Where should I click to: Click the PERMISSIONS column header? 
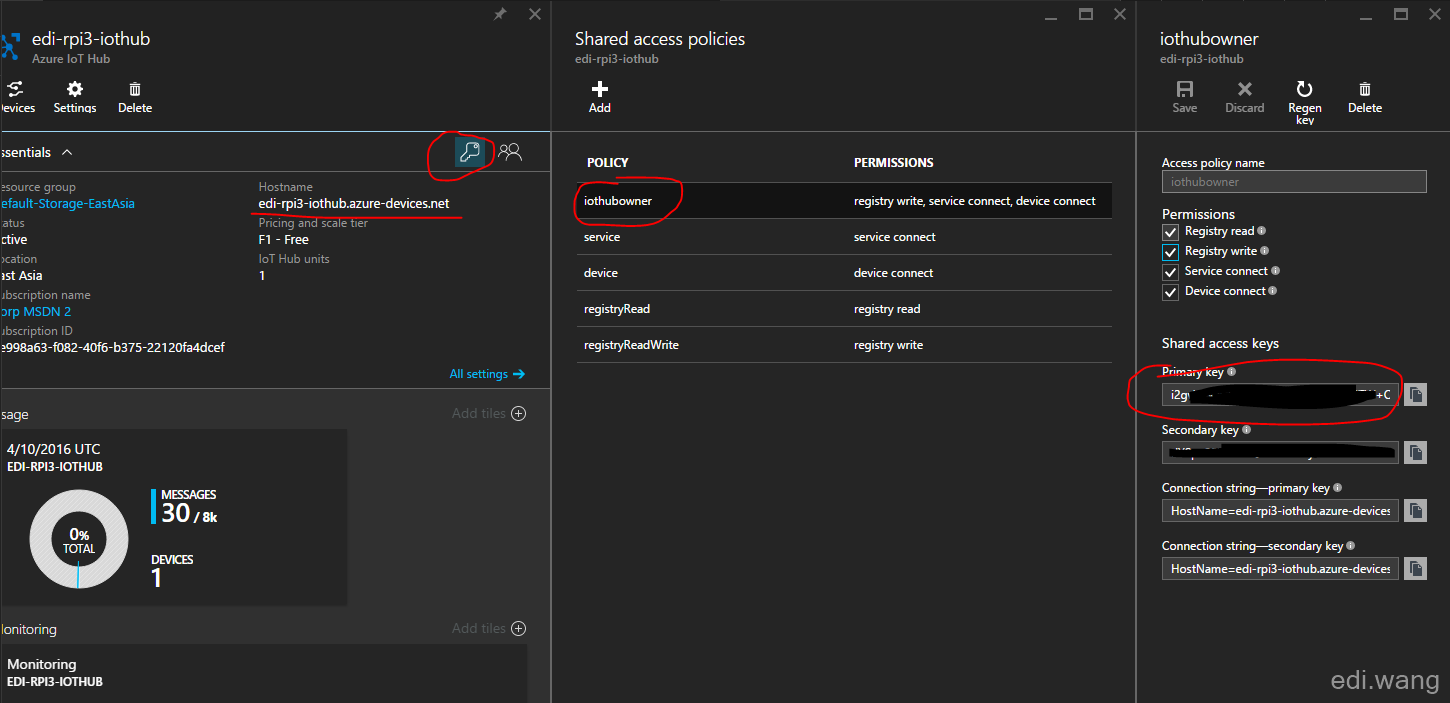point(894,162)
